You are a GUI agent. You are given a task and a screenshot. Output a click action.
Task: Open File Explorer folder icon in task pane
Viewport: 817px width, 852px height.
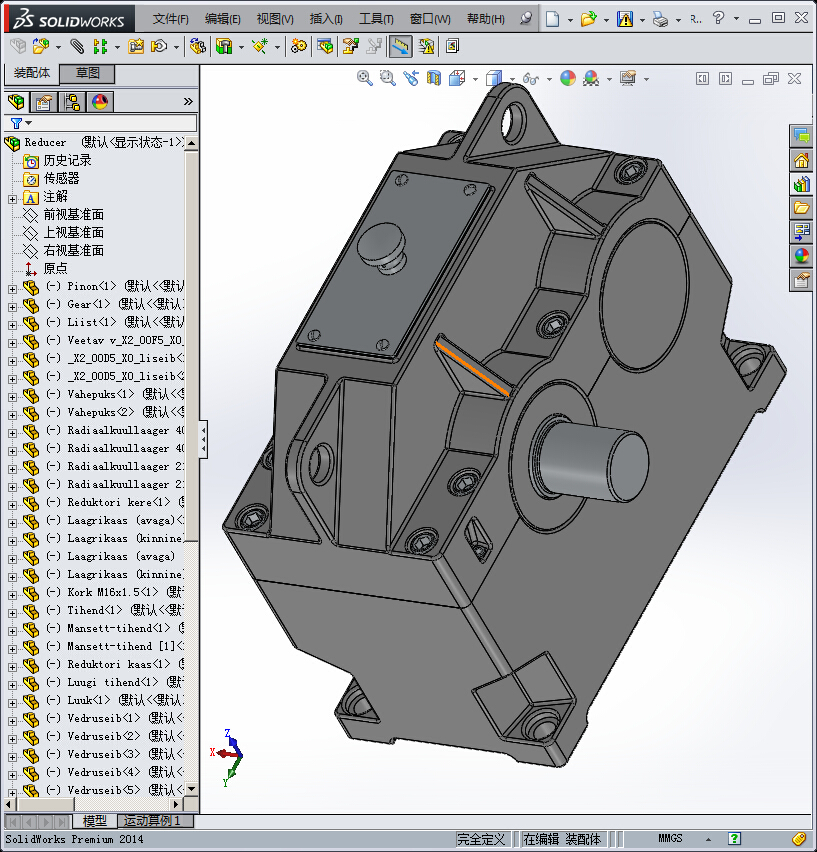click(x=801, y=208)
